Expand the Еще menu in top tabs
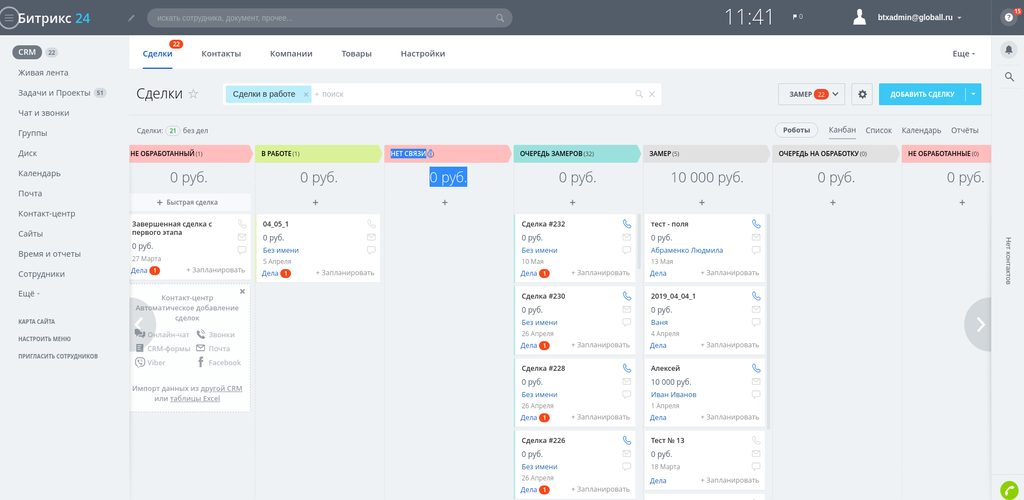Screen dimensions: 1024x500 click(963, 54)
